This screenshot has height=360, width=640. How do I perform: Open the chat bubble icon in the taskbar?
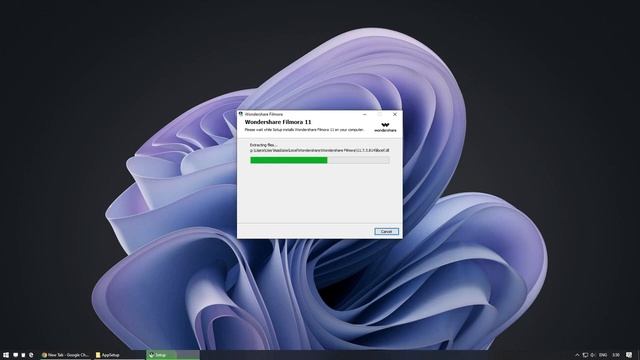coord(15,355)
